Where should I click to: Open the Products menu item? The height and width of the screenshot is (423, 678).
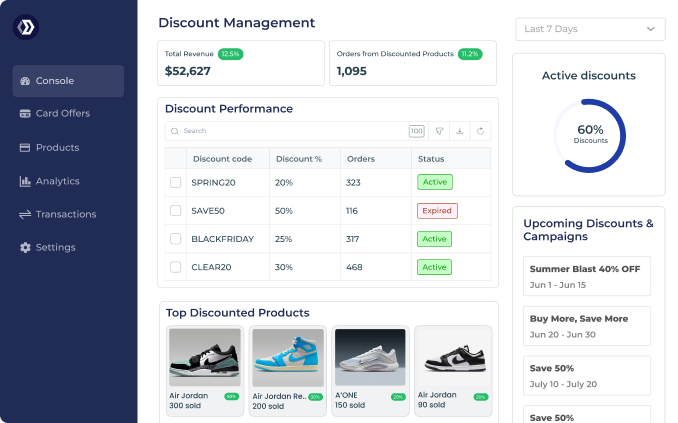click(x=57, y=147)
